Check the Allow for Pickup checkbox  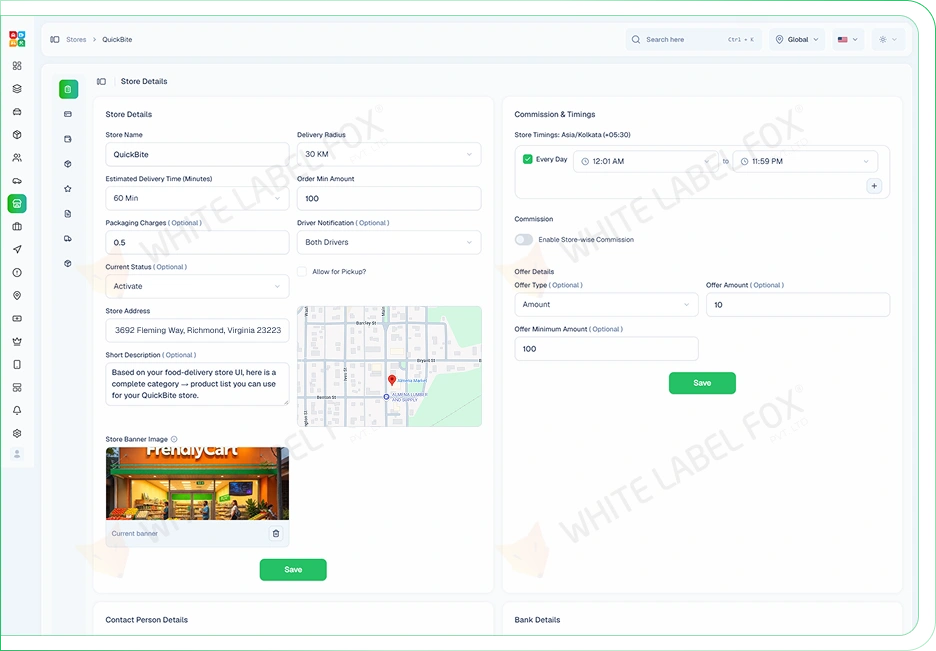pos(302,271)
